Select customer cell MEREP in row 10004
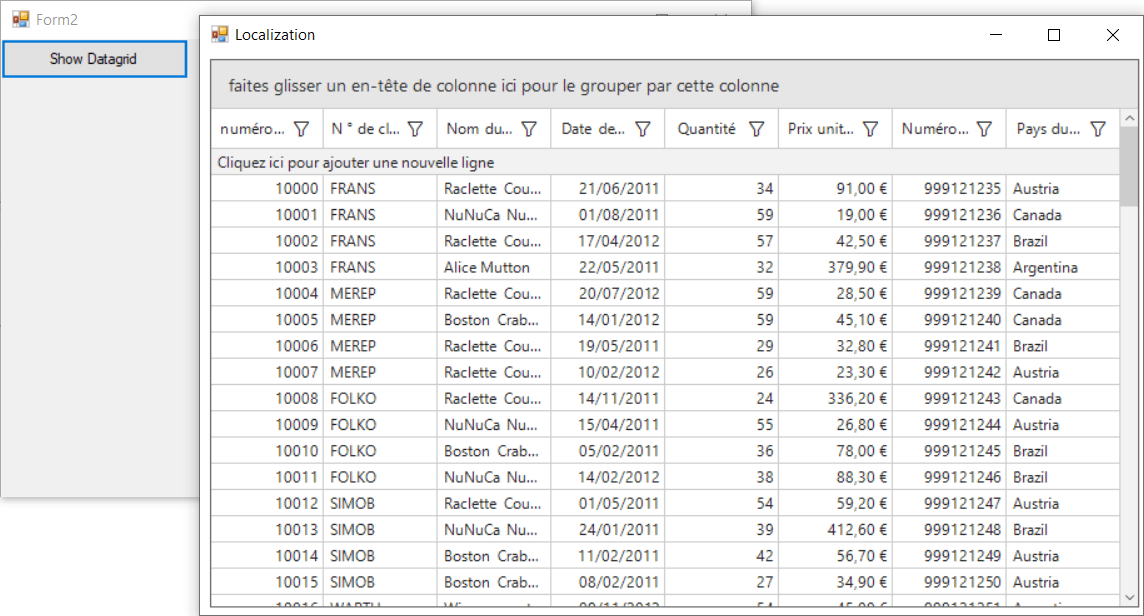 (x=380, y=293)
